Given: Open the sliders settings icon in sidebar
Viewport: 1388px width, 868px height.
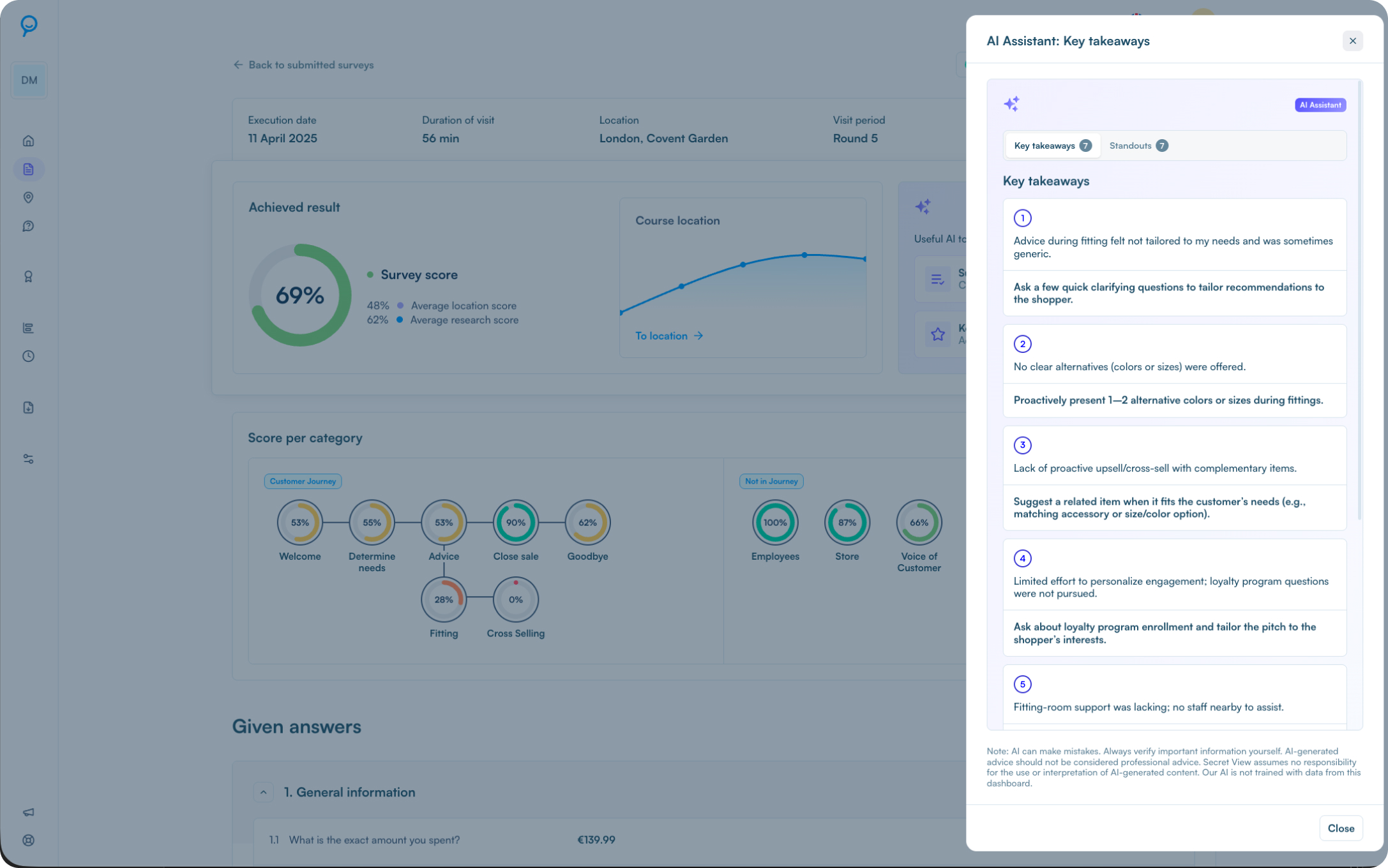Looking at the screenshot, I should pos(28,459).
